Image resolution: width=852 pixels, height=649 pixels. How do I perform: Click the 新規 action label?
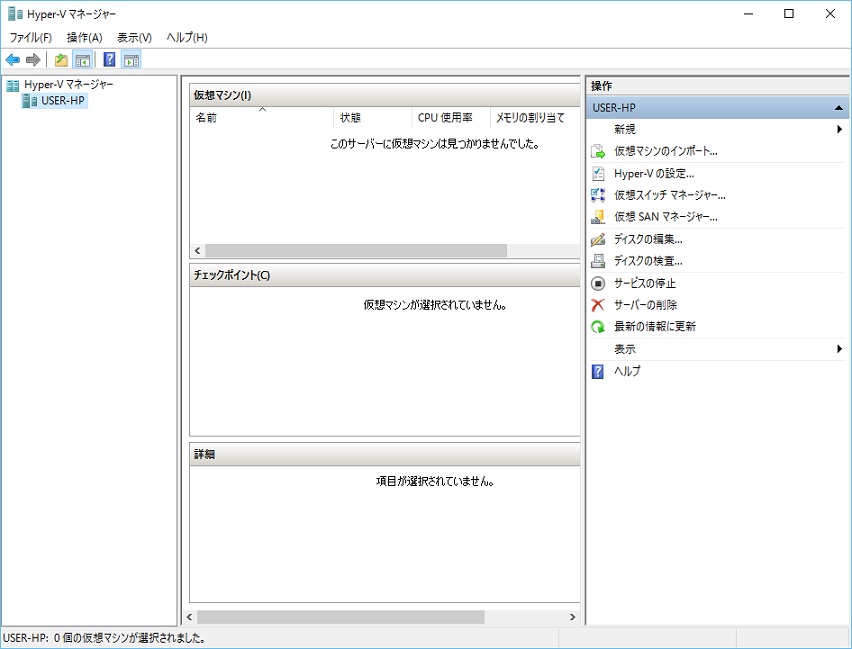(x=625, y=129)
